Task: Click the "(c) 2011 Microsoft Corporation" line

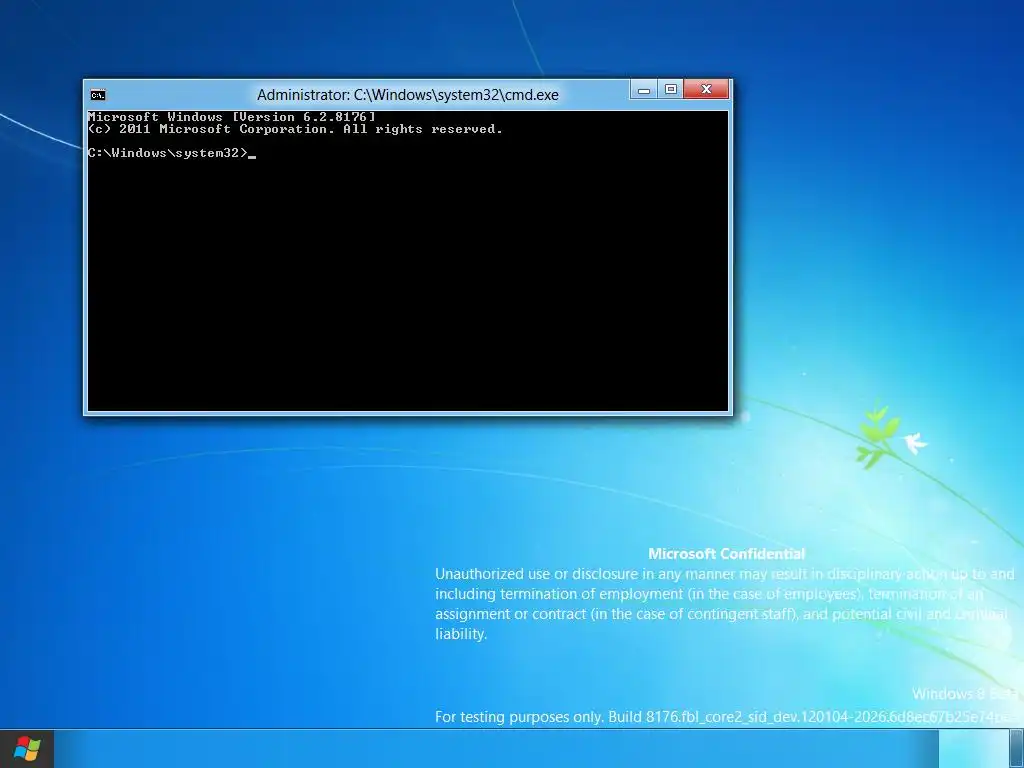Action: click(x=295, y=129)
